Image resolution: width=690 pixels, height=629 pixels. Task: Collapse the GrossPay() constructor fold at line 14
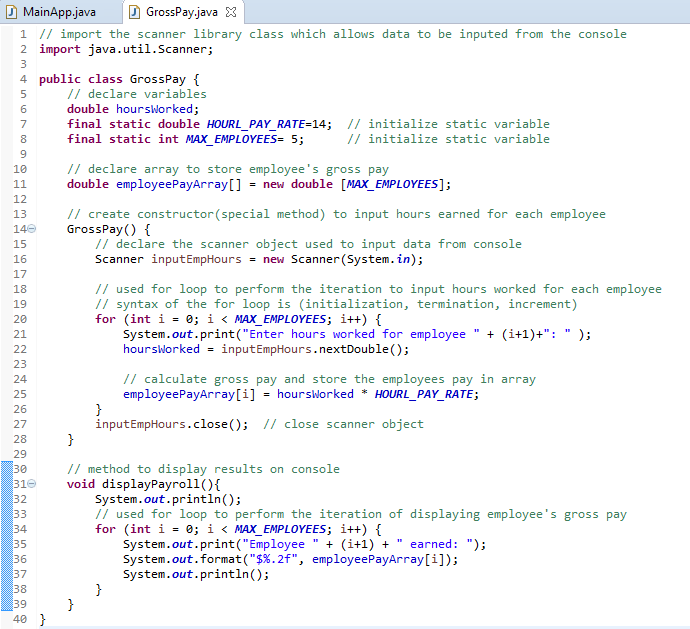tap(32, 228)
